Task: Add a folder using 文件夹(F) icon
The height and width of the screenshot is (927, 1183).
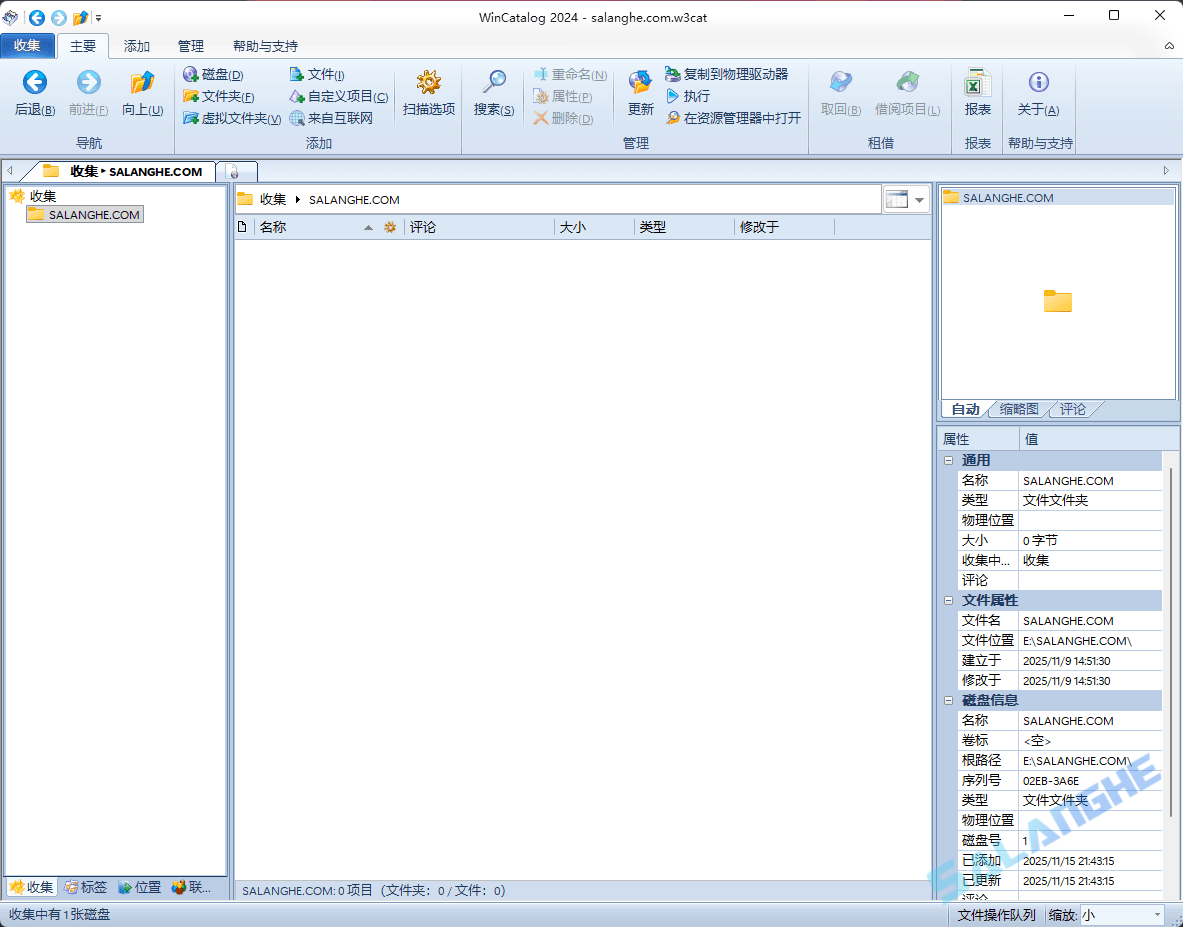Action: point(222,96)
